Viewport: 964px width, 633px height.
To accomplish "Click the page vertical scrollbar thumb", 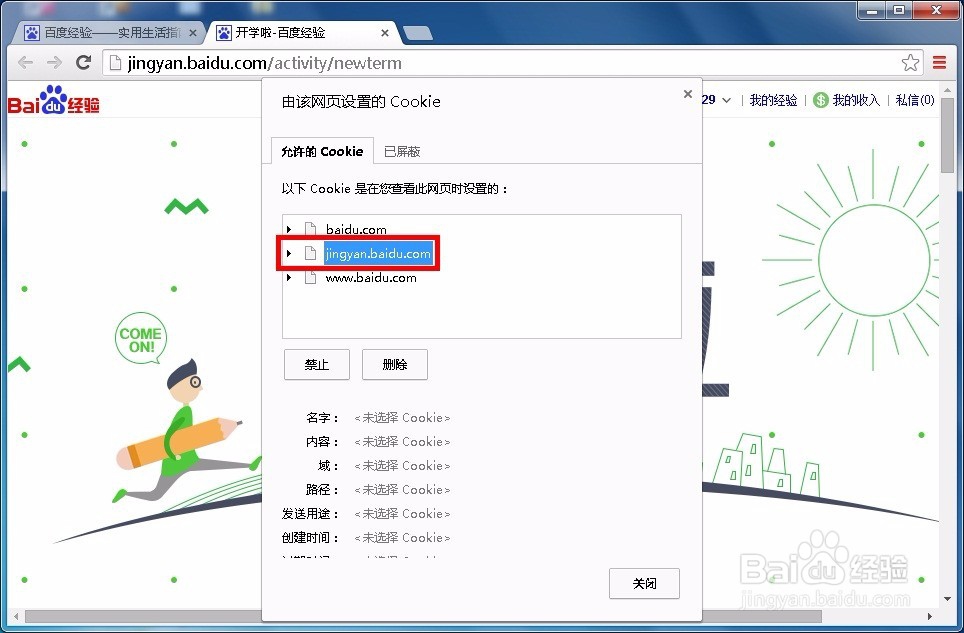I will (947, 135).
